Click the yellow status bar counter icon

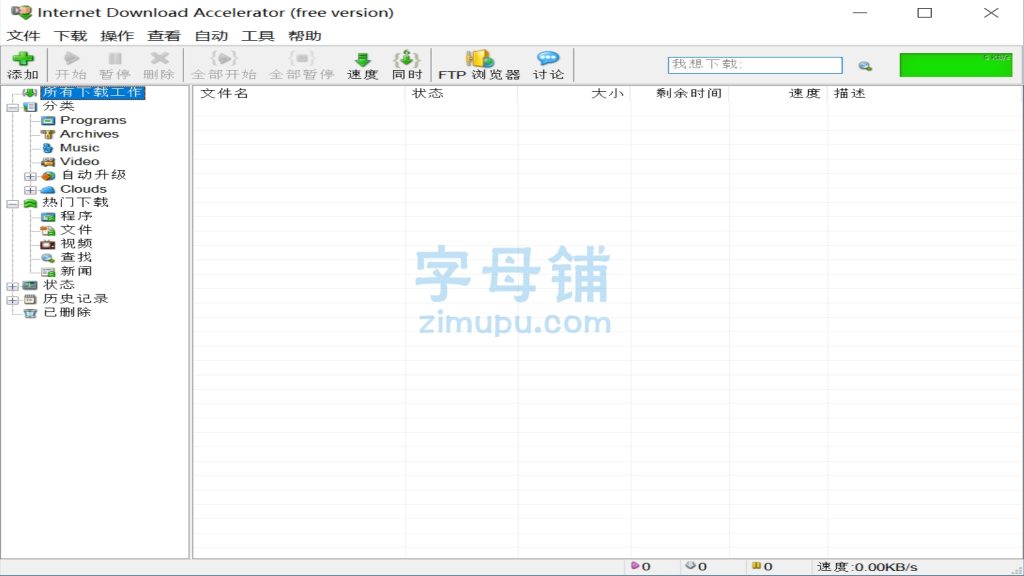[756, 566]
